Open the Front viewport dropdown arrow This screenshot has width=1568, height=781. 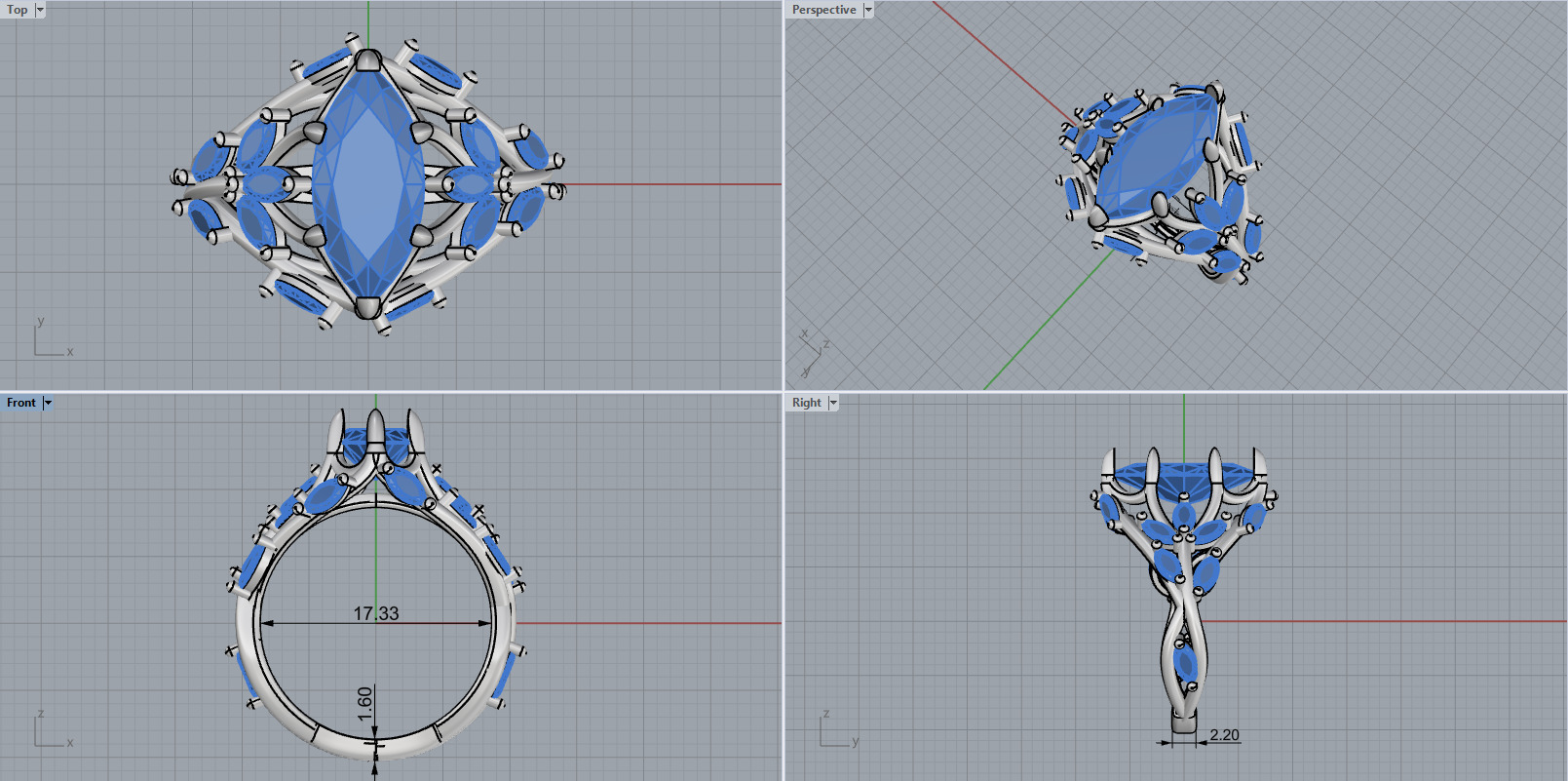(48, 403)
